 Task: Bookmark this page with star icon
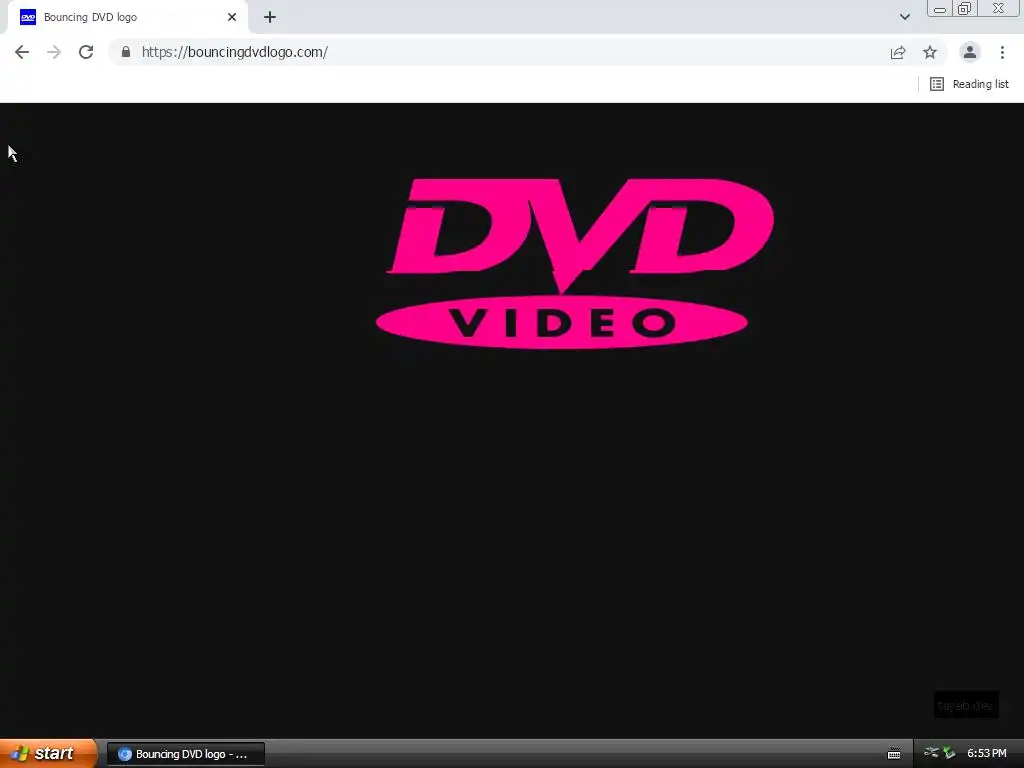click(x=930, y=52)
